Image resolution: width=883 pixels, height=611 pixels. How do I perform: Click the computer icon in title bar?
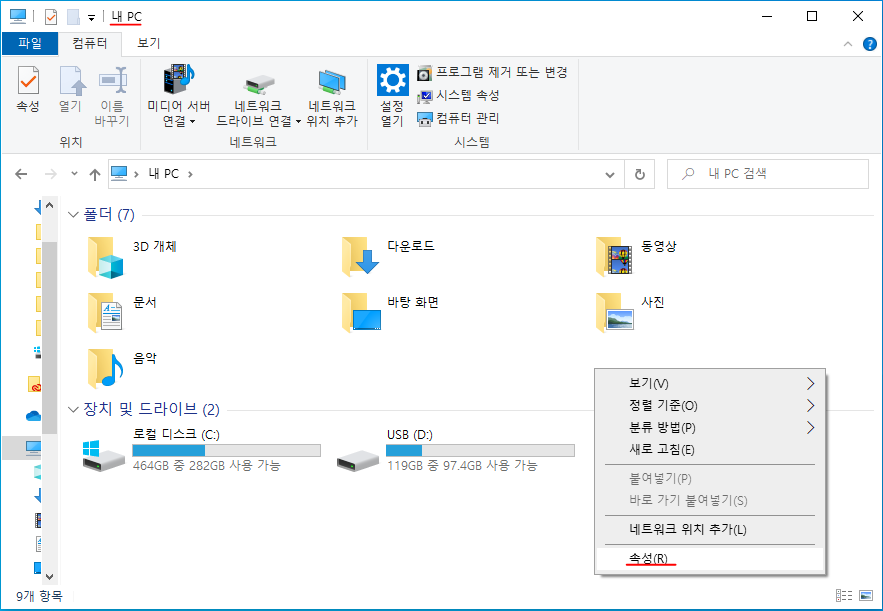pyautogui.click(x=18, y=17)
